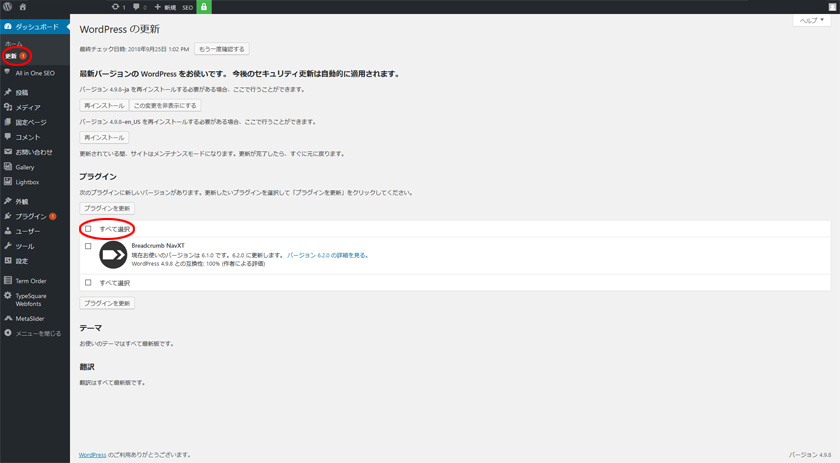Open Term Order menu label

(x=31, y=281)
